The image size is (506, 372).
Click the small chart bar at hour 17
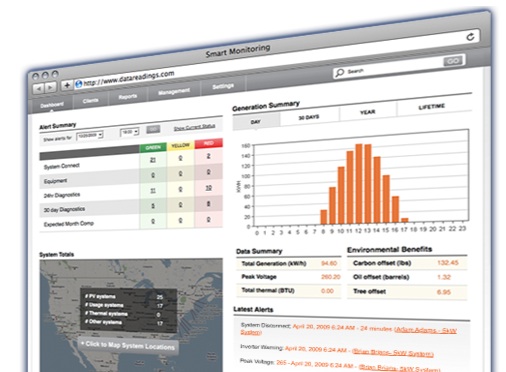click(404, 220)
